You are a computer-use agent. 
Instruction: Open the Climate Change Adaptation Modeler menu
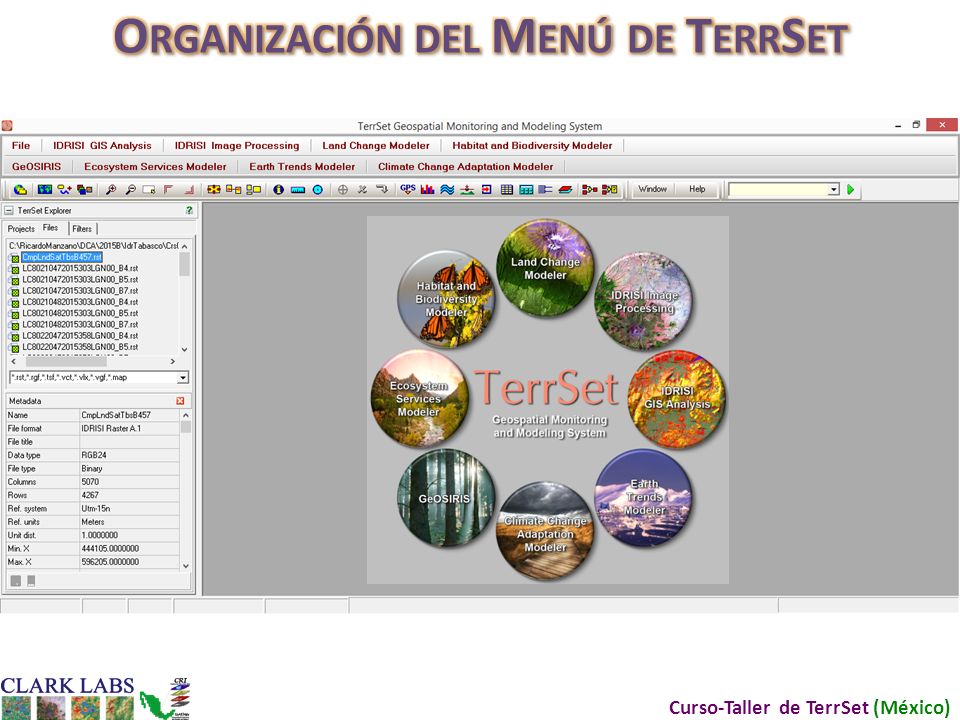coord(465,167)
